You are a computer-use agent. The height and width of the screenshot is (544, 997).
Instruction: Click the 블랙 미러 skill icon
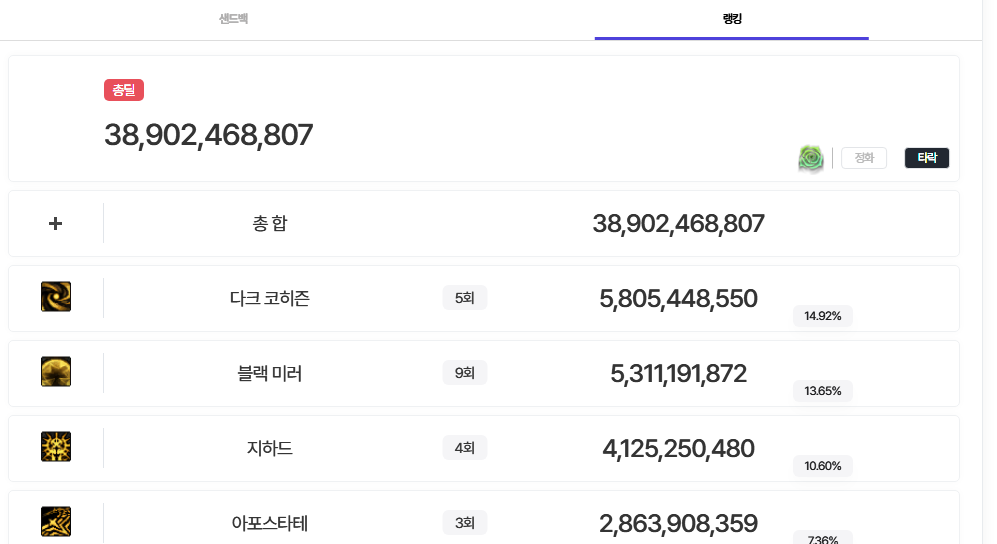(x=56, y=372)
